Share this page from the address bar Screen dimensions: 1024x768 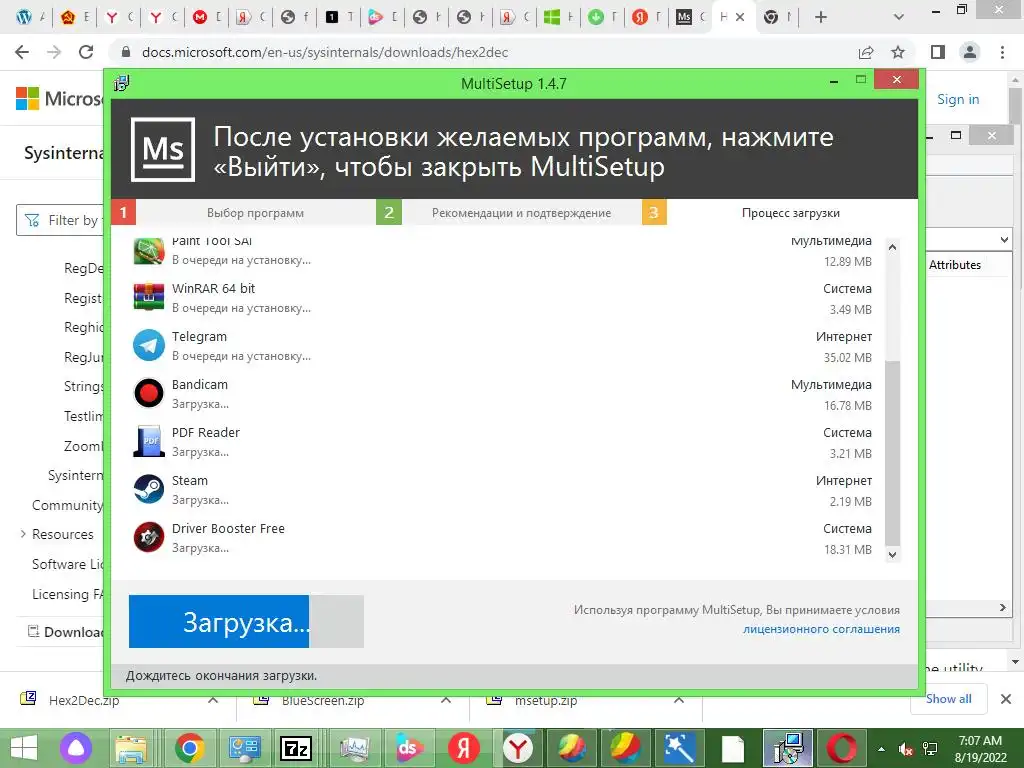click(866, 52)
